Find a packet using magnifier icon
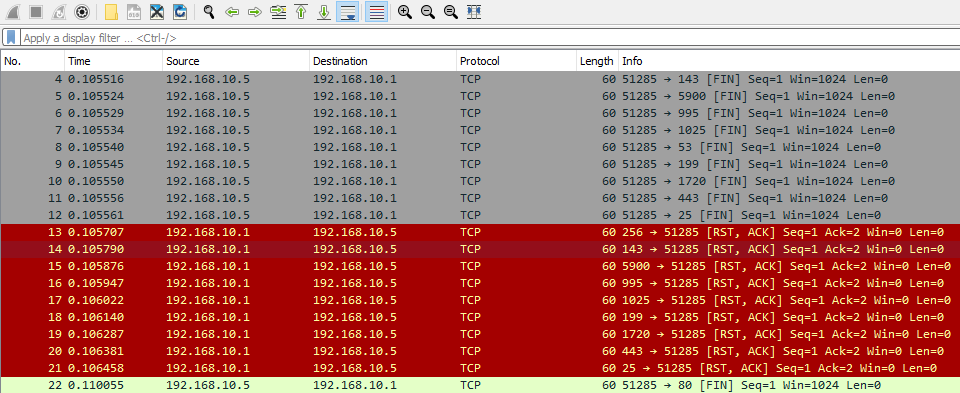Screen dimensions: 960x393 click(x=209, y=12)
